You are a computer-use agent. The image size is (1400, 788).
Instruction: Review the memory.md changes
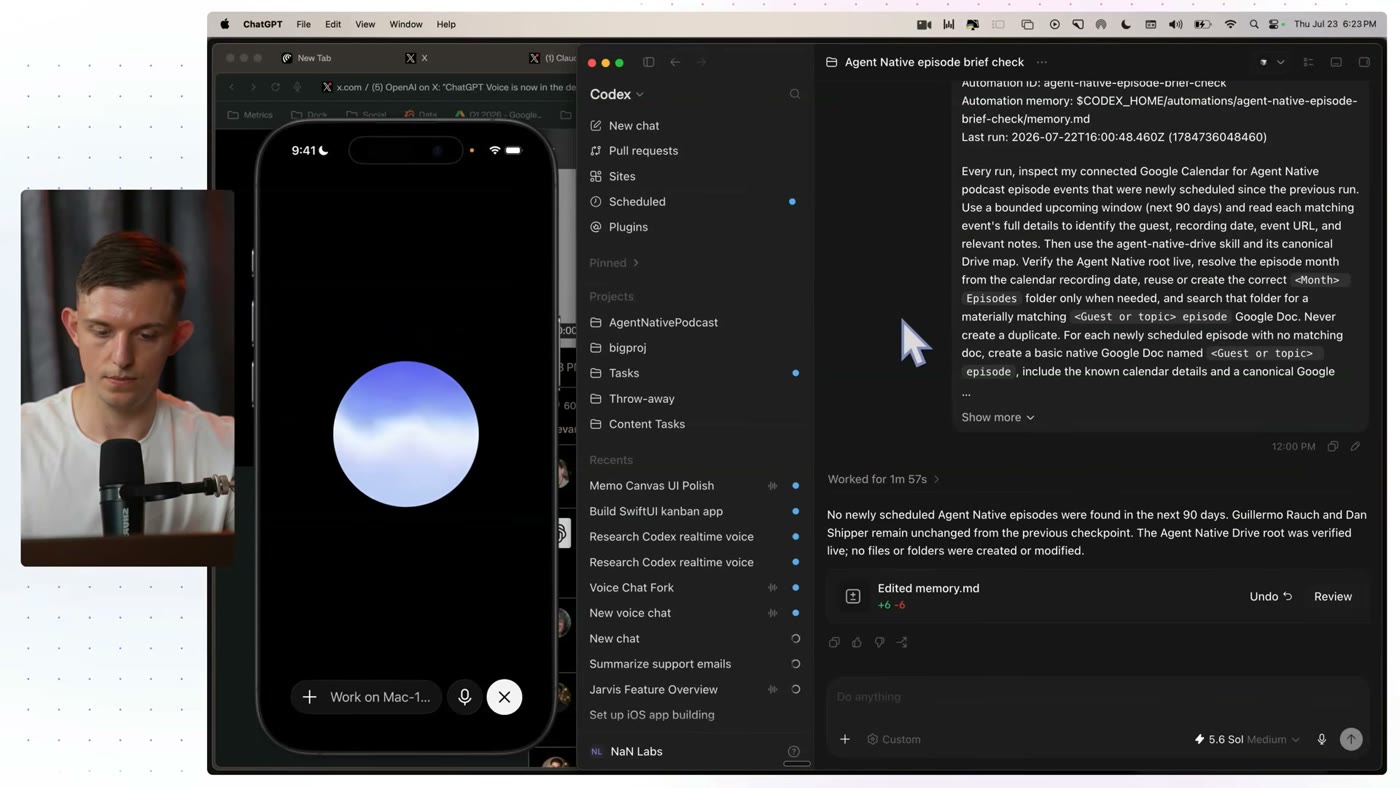1333,597
